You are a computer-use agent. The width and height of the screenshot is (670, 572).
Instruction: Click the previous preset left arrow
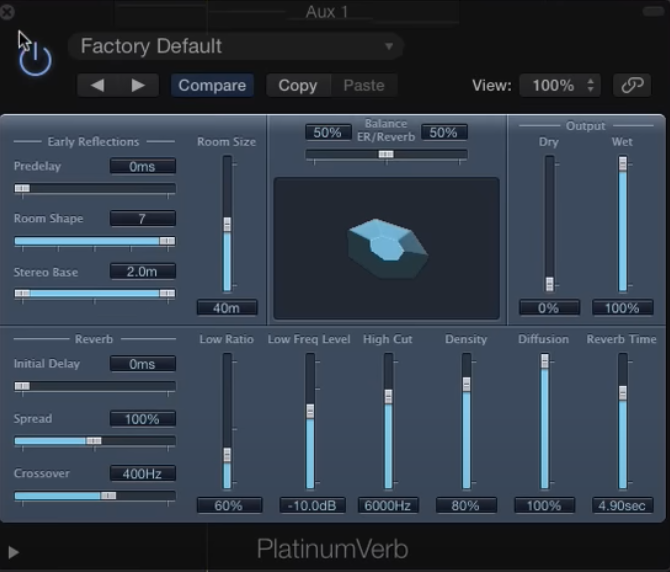tap(97, 86)
